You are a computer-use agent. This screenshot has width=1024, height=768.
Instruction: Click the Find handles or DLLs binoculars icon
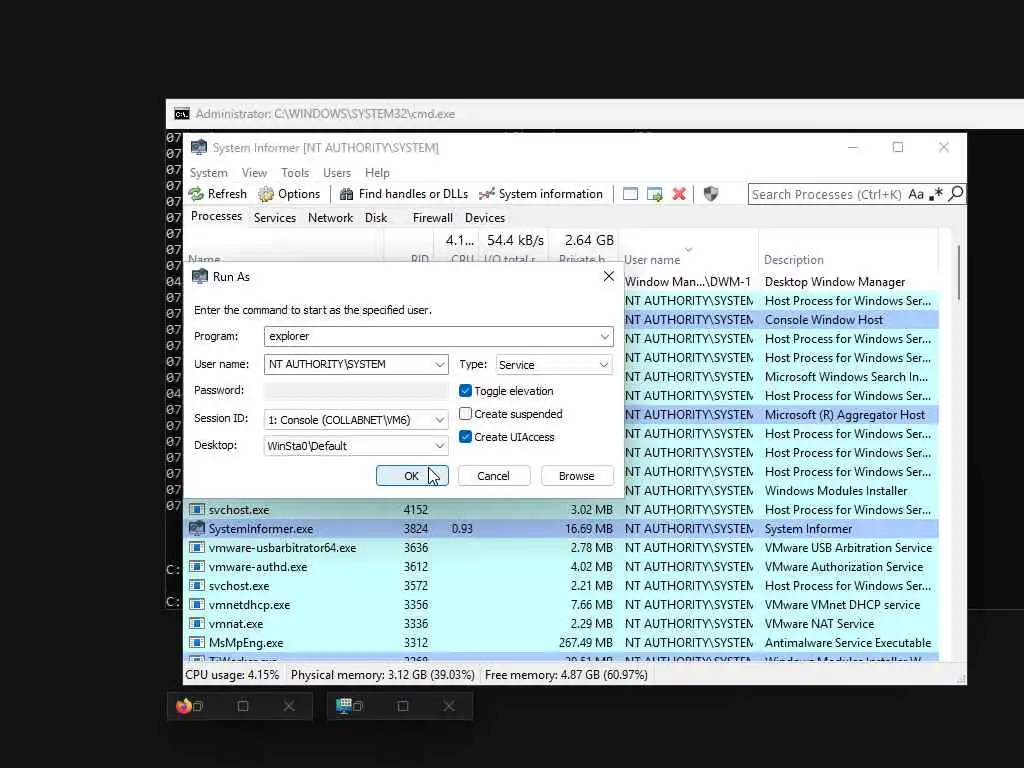[x=347, y=194]
